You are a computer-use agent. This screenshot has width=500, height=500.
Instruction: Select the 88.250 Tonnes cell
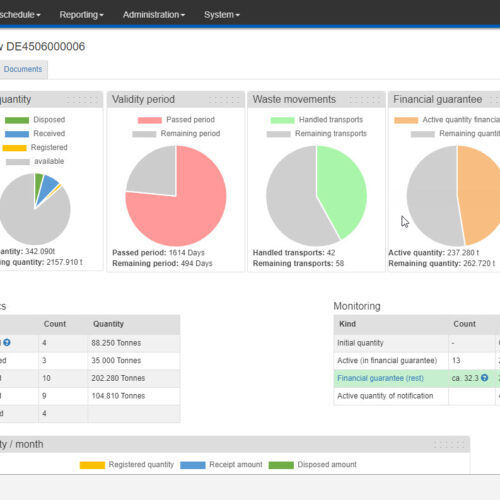(x=134, y=343)
